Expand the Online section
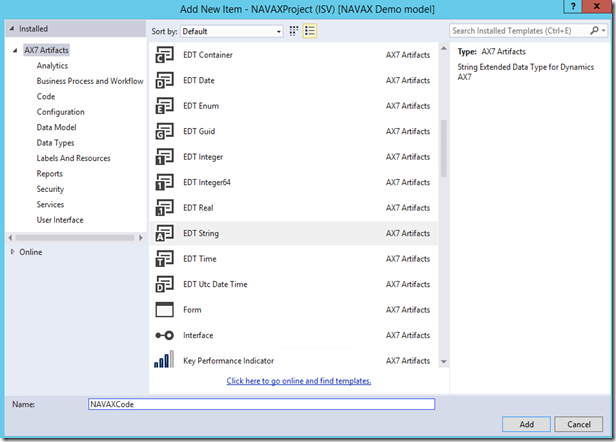Image resolution: width=616 pixels, height=442 pixels. click(x=12, y=252)
